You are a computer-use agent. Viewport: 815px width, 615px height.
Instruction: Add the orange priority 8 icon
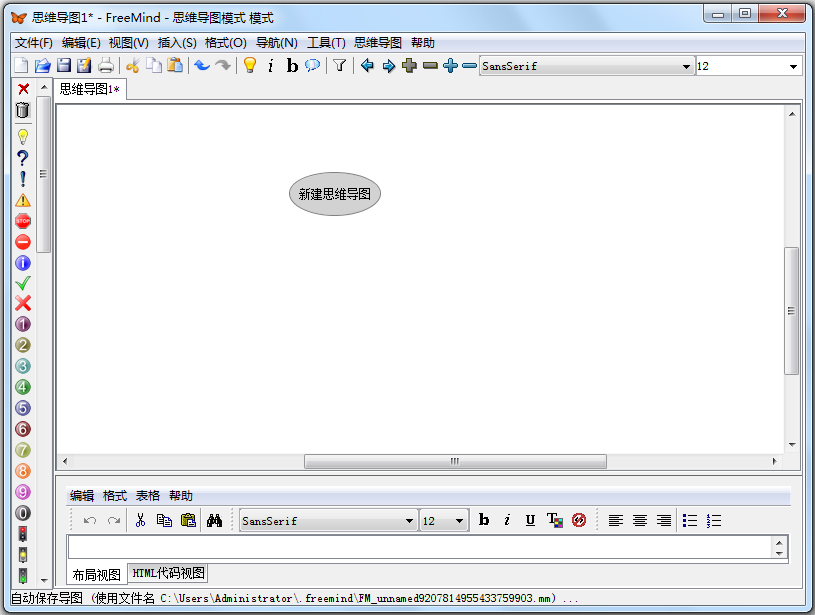click(x=23, y=471)
